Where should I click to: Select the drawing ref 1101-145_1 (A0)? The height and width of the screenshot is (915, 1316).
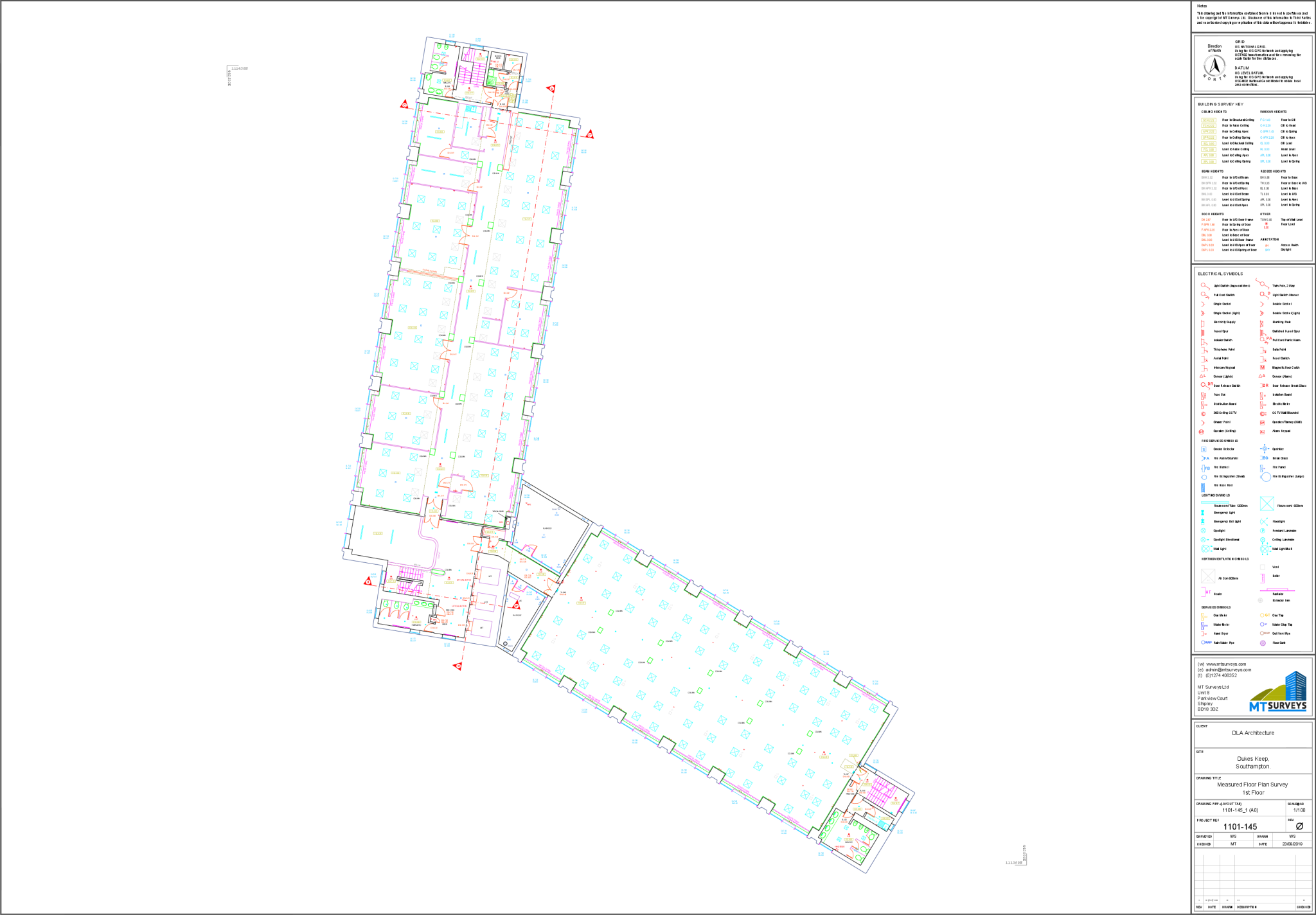[1241, 810]
